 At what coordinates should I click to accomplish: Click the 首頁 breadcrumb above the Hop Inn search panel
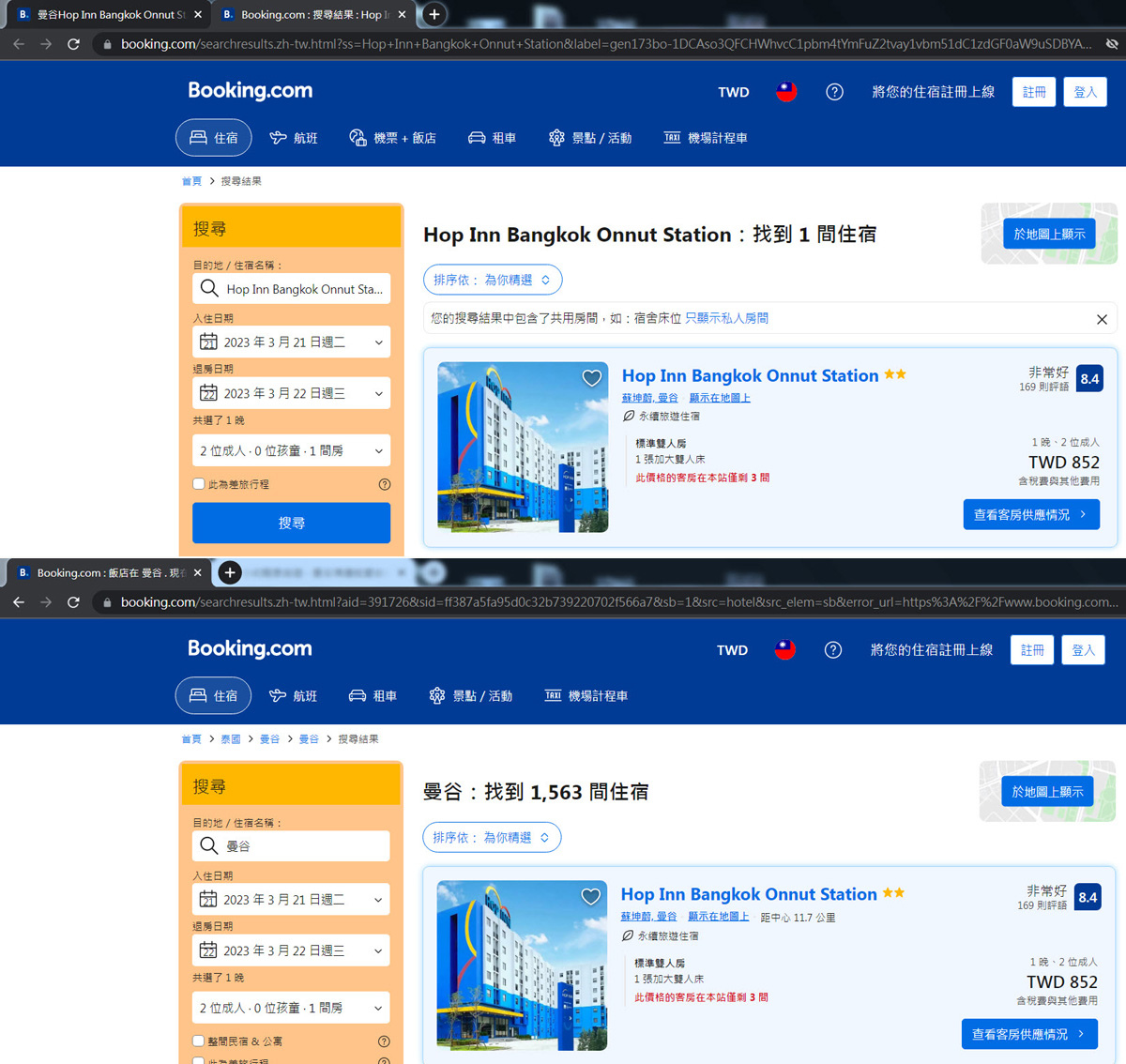tap(191, 181)
